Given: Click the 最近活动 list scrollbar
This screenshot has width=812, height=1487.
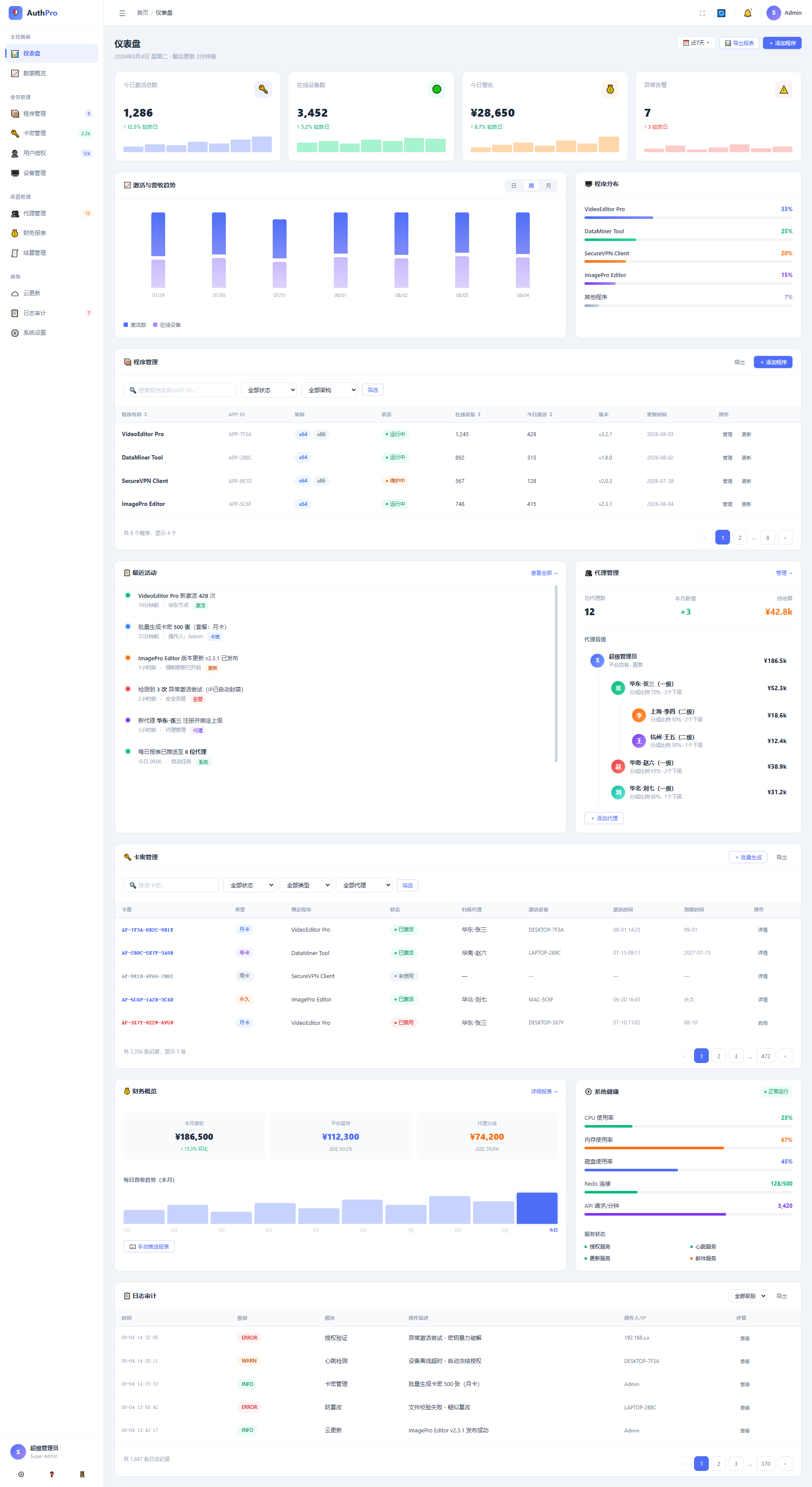Looking at the screenshot, I should [x=556, y=674].
